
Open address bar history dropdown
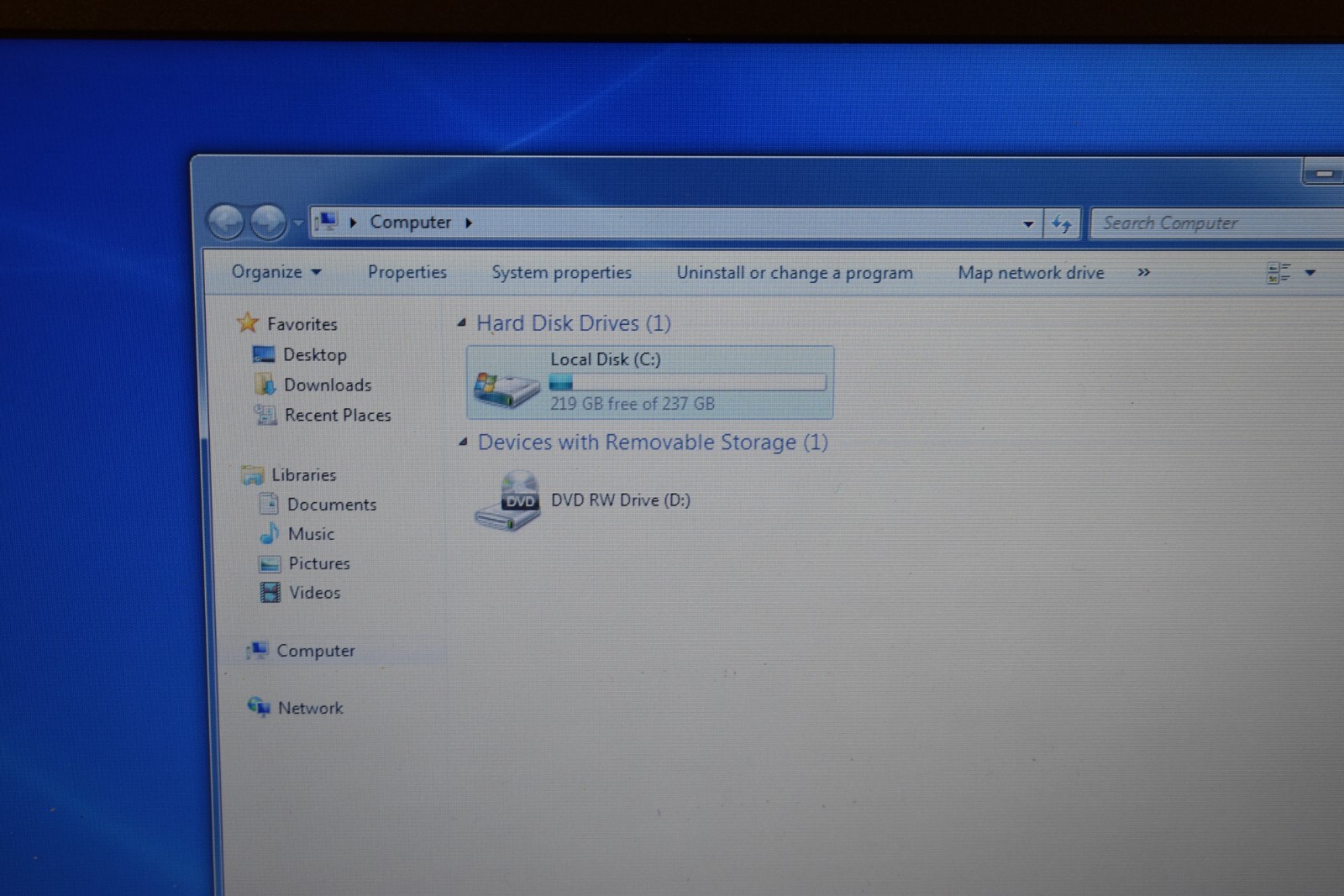pos(1028,224)
